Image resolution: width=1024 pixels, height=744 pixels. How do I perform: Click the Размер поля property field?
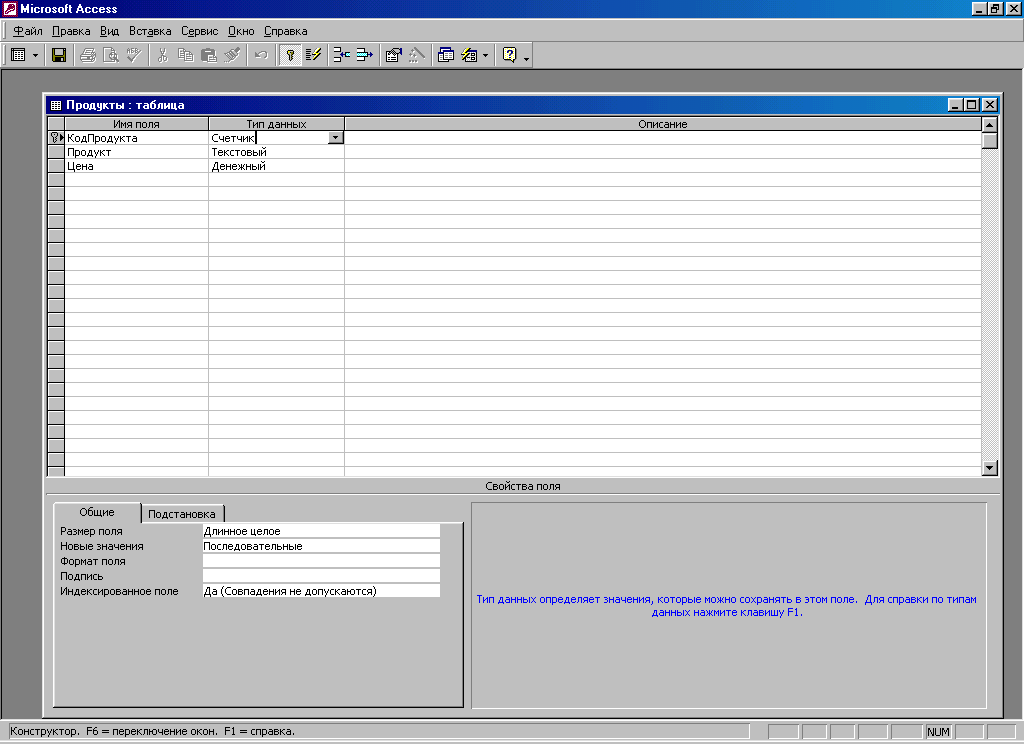[320, 531]
